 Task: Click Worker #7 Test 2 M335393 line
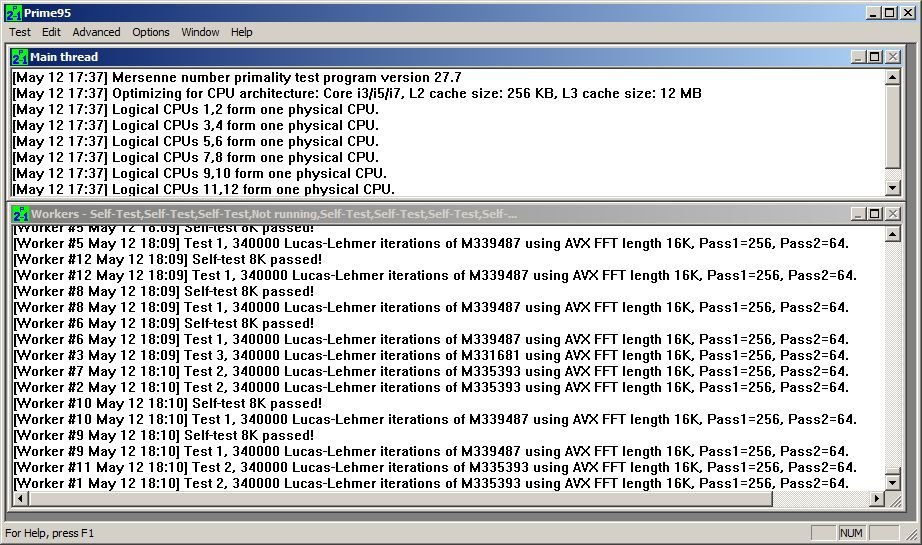click(x=431, y=372)
